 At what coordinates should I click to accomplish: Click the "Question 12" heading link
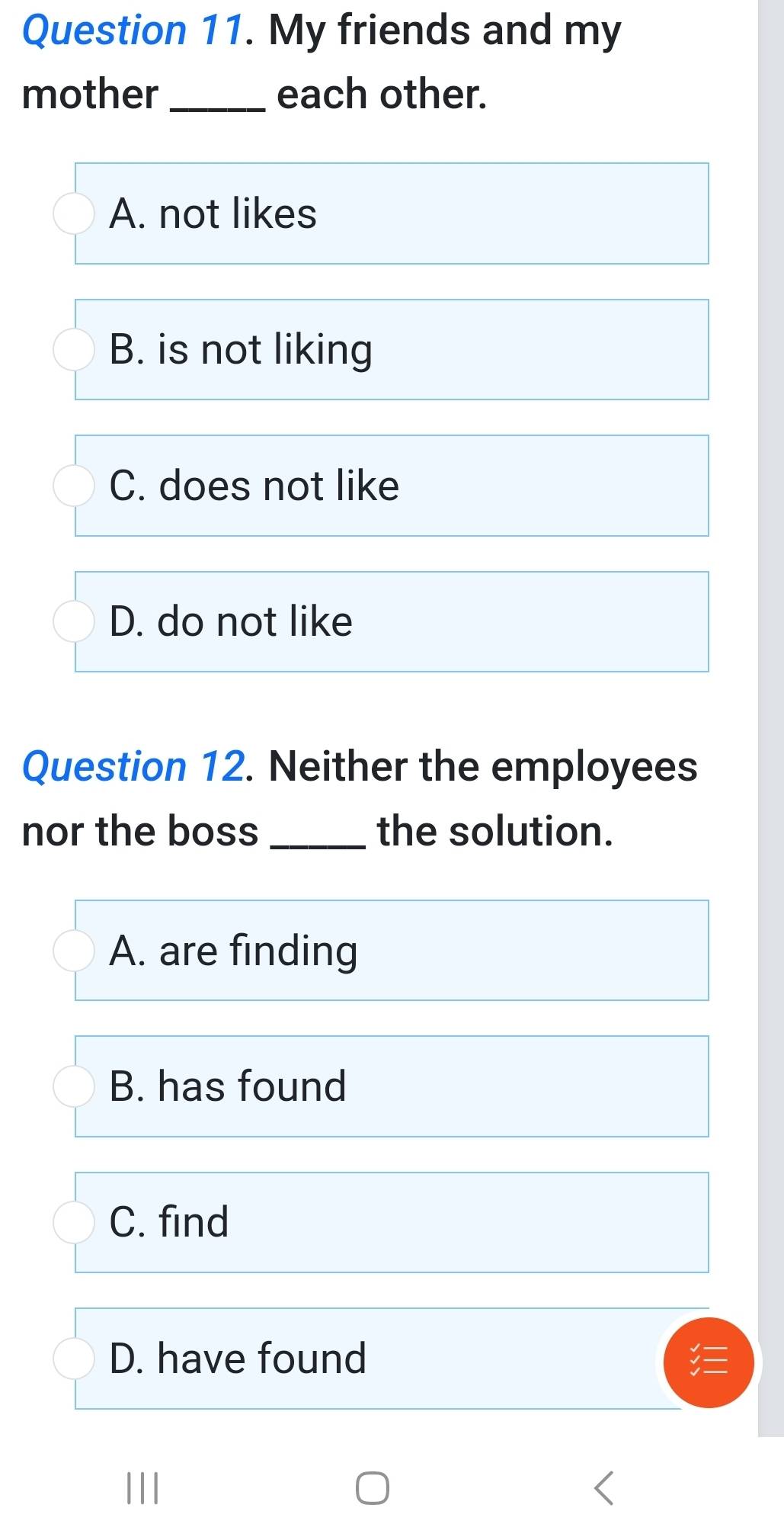click(134, 766)
